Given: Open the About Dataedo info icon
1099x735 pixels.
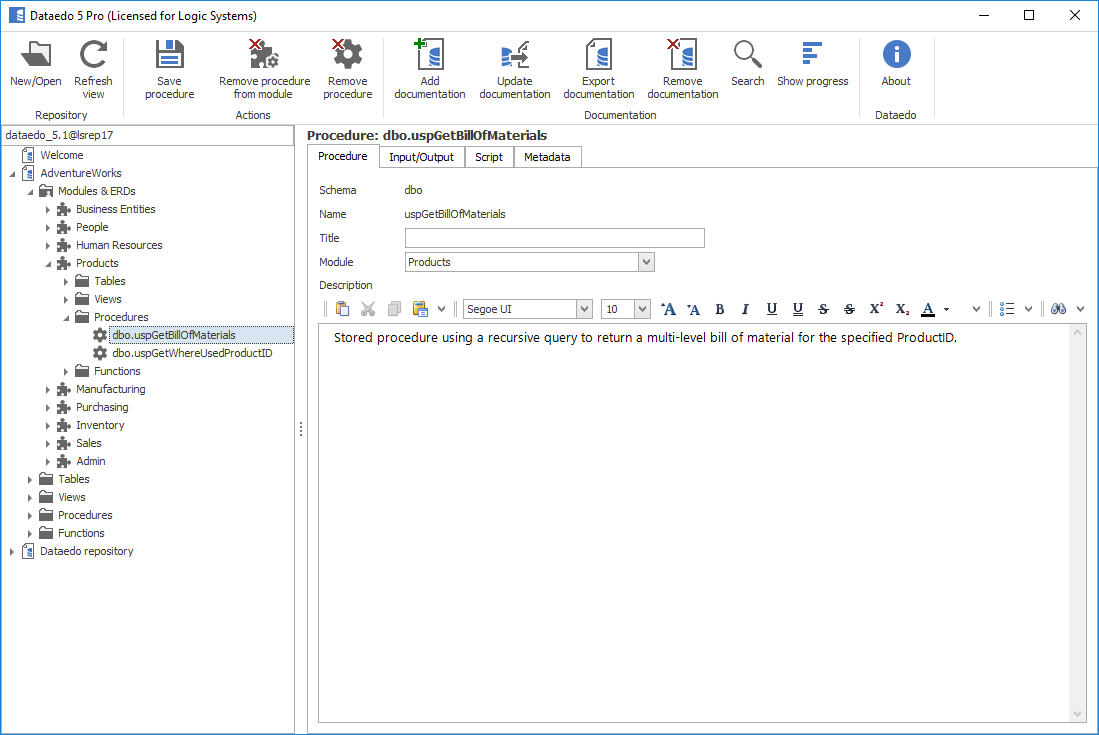Looking at the screenshot, I should coord(896,57).
